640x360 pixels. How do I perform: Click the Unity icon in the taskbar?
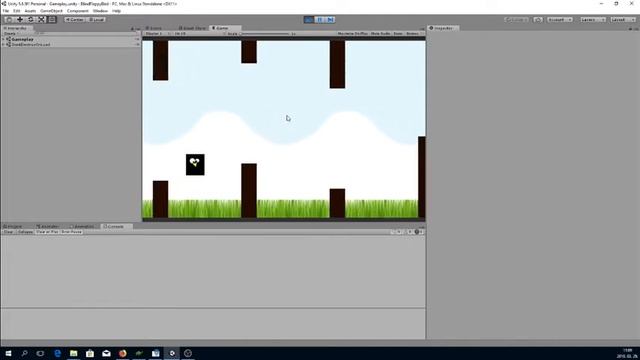172,353
